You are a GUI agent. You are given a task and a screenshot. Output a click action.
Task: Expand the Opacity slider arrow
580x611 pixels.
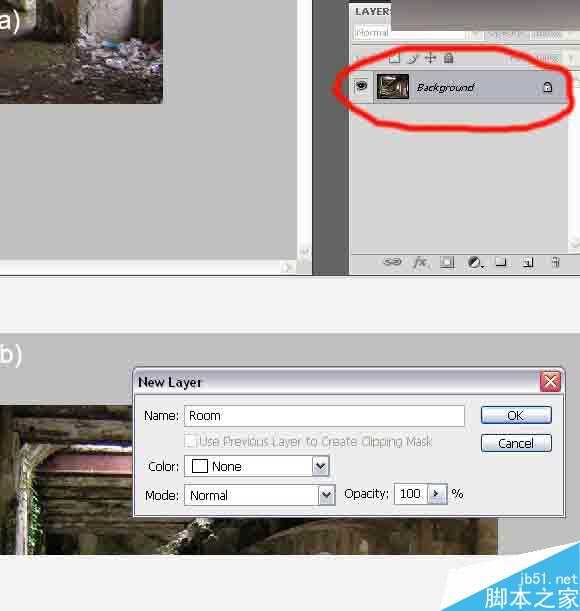[437, 494]
